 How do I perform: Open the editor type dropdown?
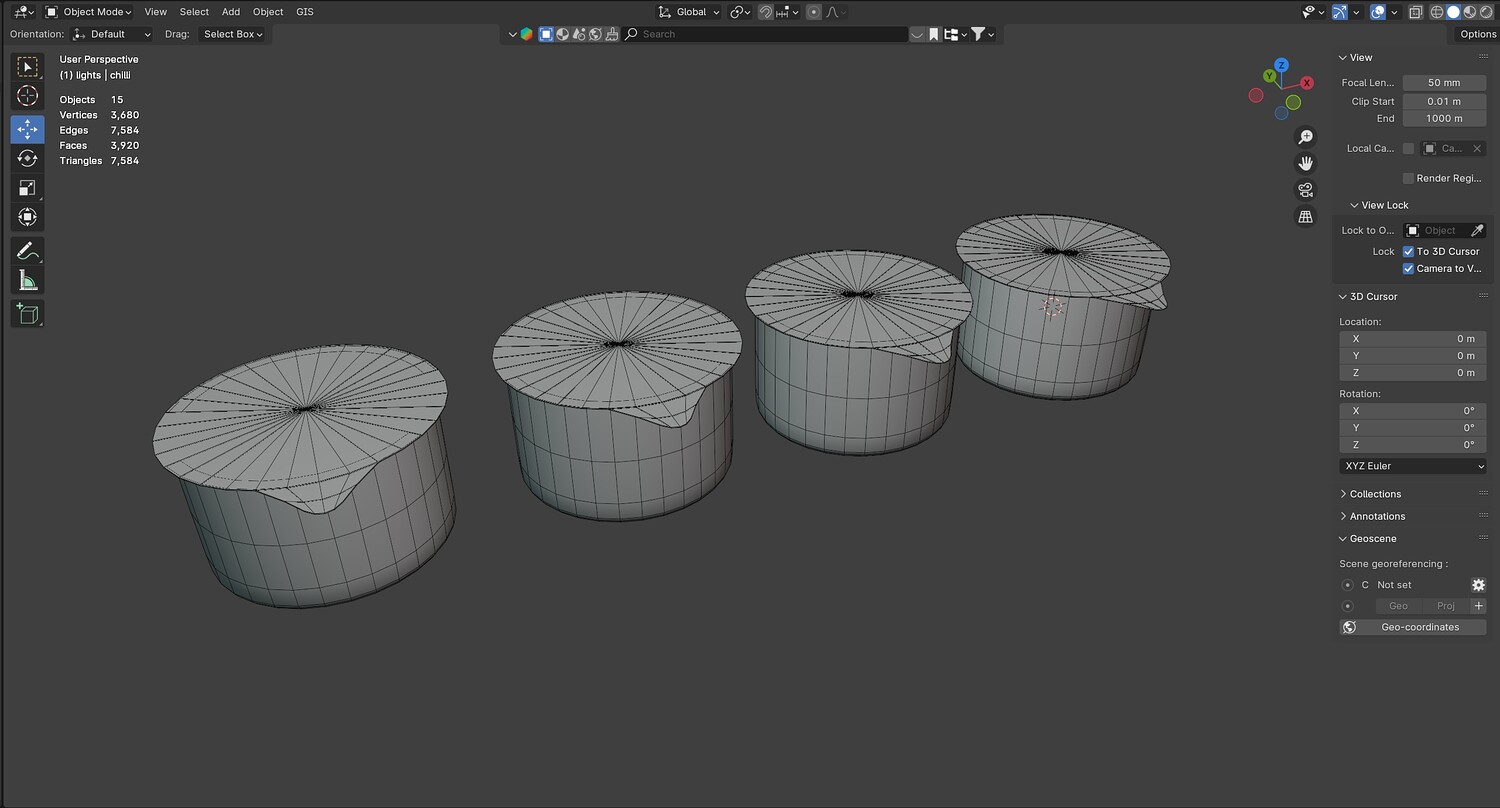tap(24, 12)
